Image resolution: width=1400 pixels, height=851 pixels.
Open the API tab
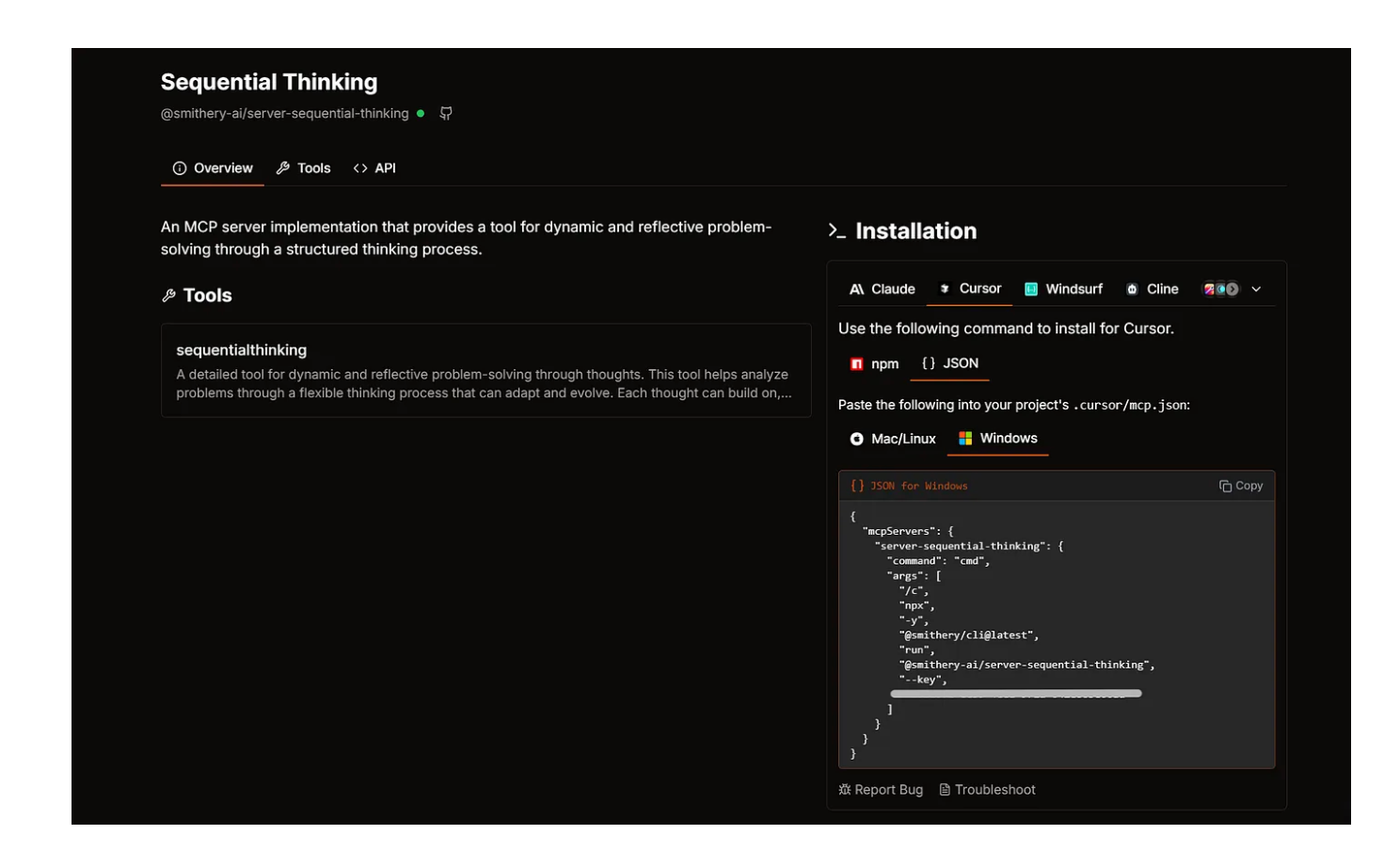coord(374,169)
